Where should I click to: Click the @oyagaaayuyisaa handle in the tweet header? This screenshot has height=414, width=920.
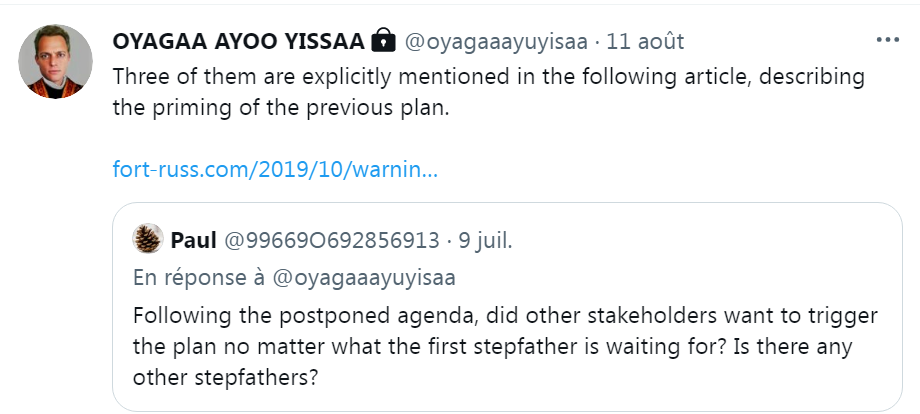(495, 42)
